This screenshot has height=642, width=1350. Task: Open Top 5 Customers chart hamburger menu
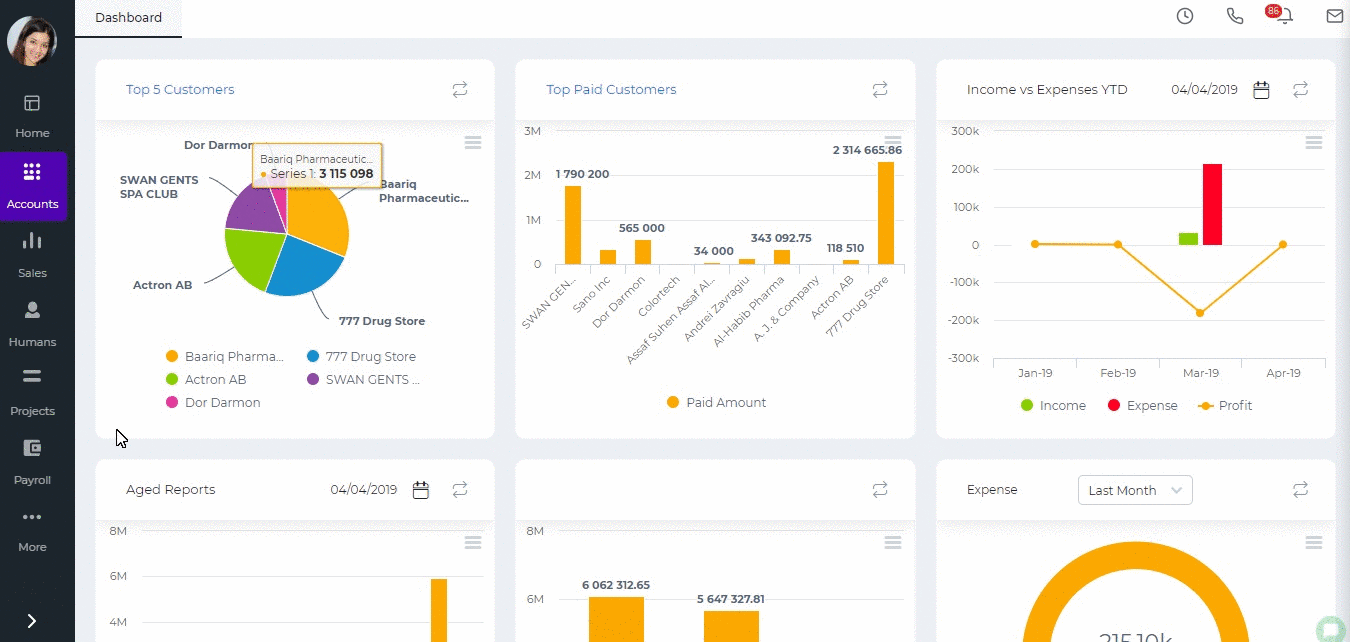pyautogui.click(x=473, y=143)
